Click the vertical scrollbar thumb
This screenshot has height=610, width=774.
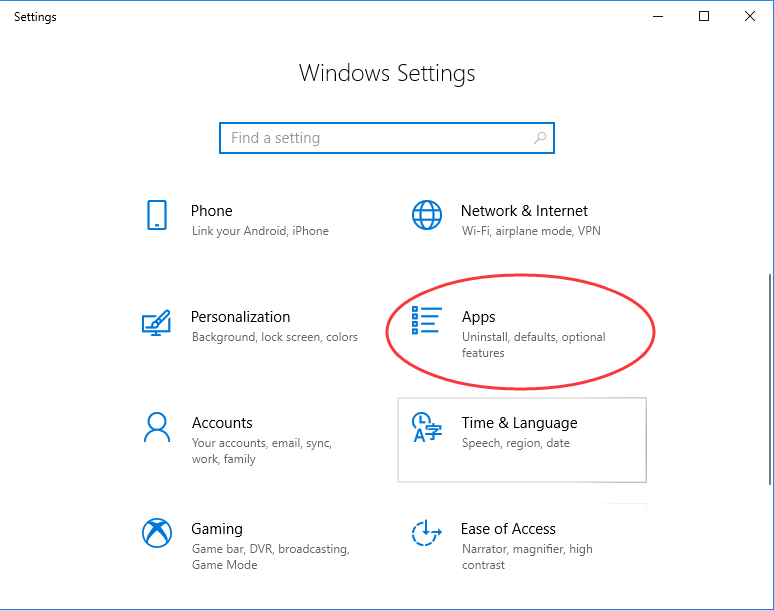(x=770, y=380)
